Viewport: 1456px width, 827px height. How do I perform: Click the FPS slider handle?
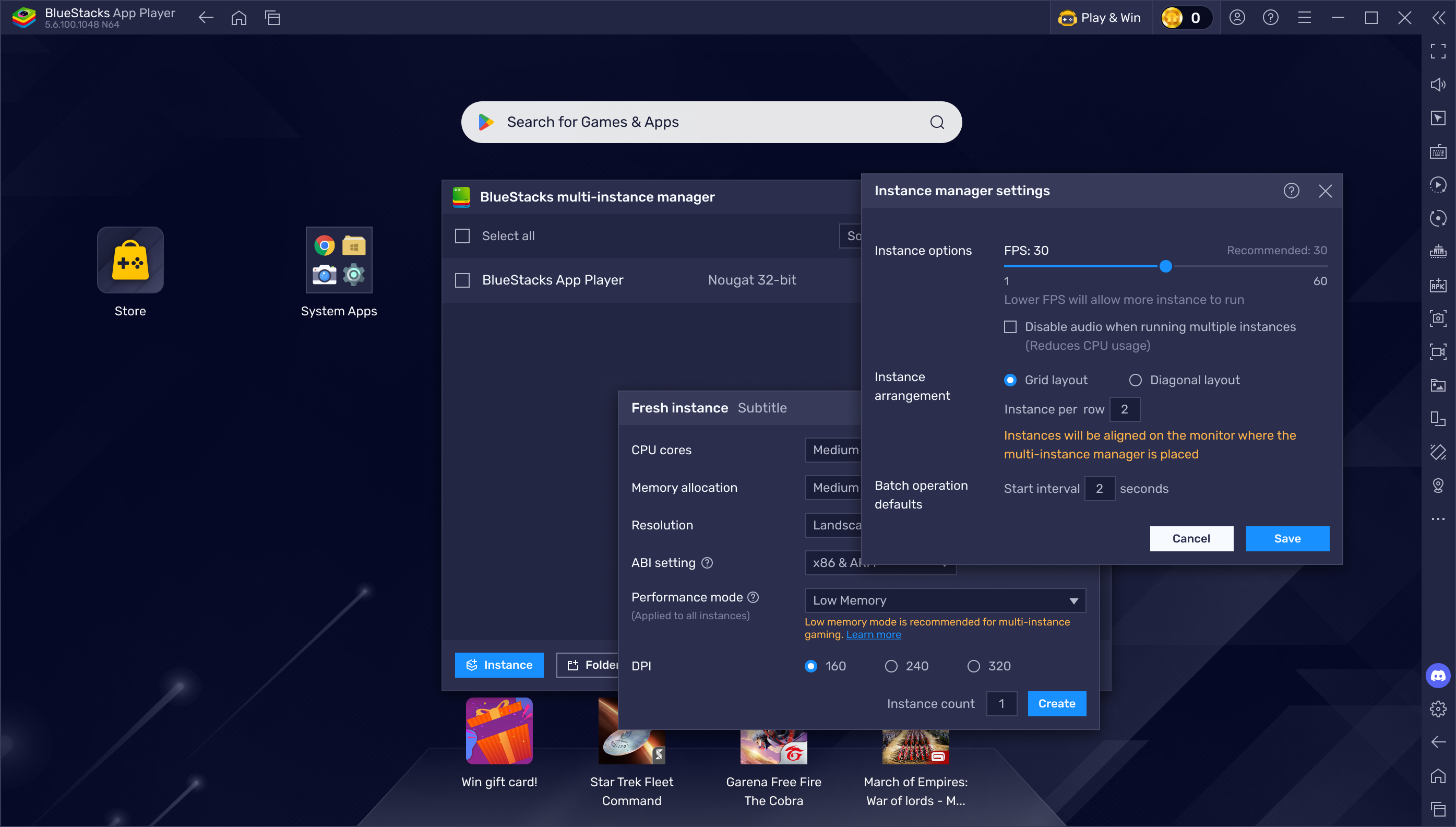[x=1166, y=266]
